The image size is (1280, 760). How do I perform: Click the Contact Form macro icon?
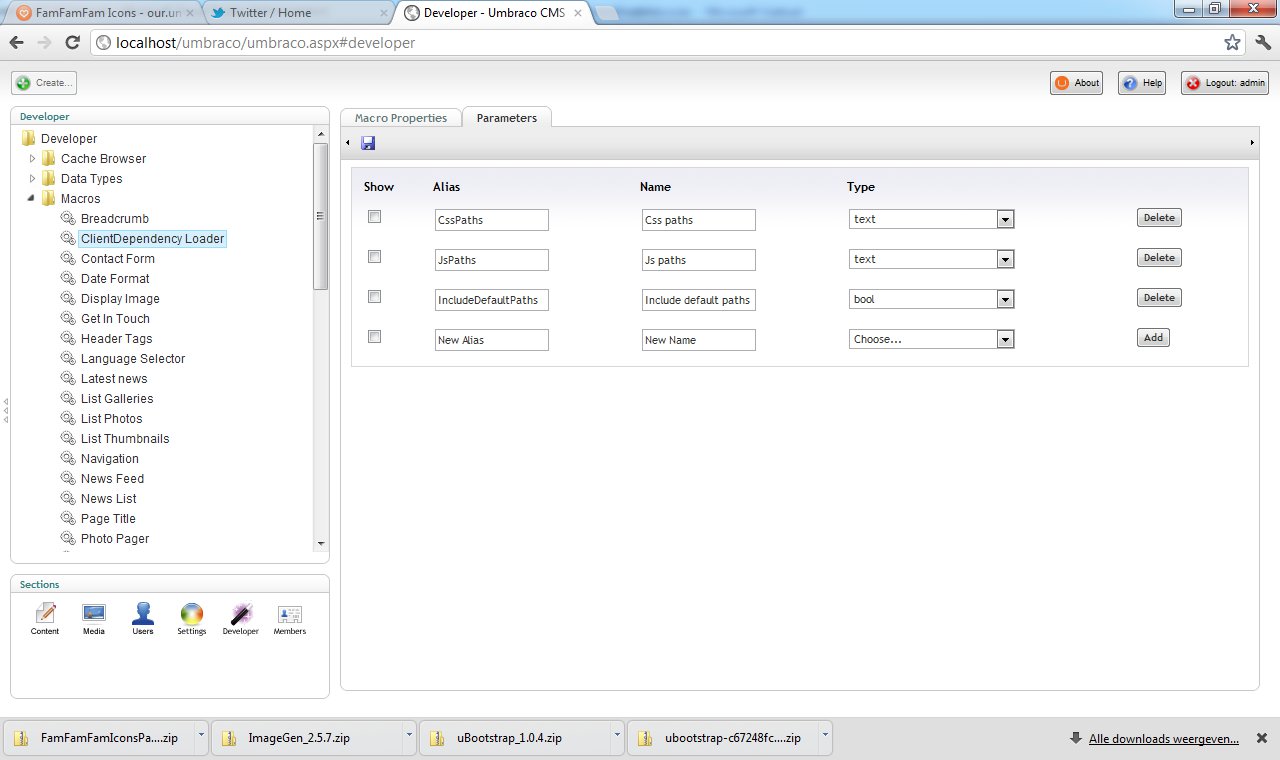point(68,259)
